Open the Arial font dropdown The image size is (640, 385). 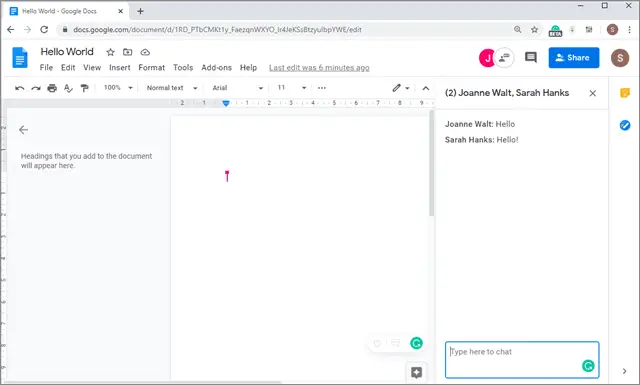point(238,88)
